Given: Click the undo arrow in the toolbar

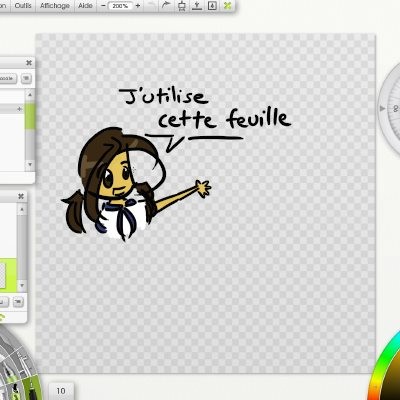Looking at the screenshot, I should [x=152, y=5].
